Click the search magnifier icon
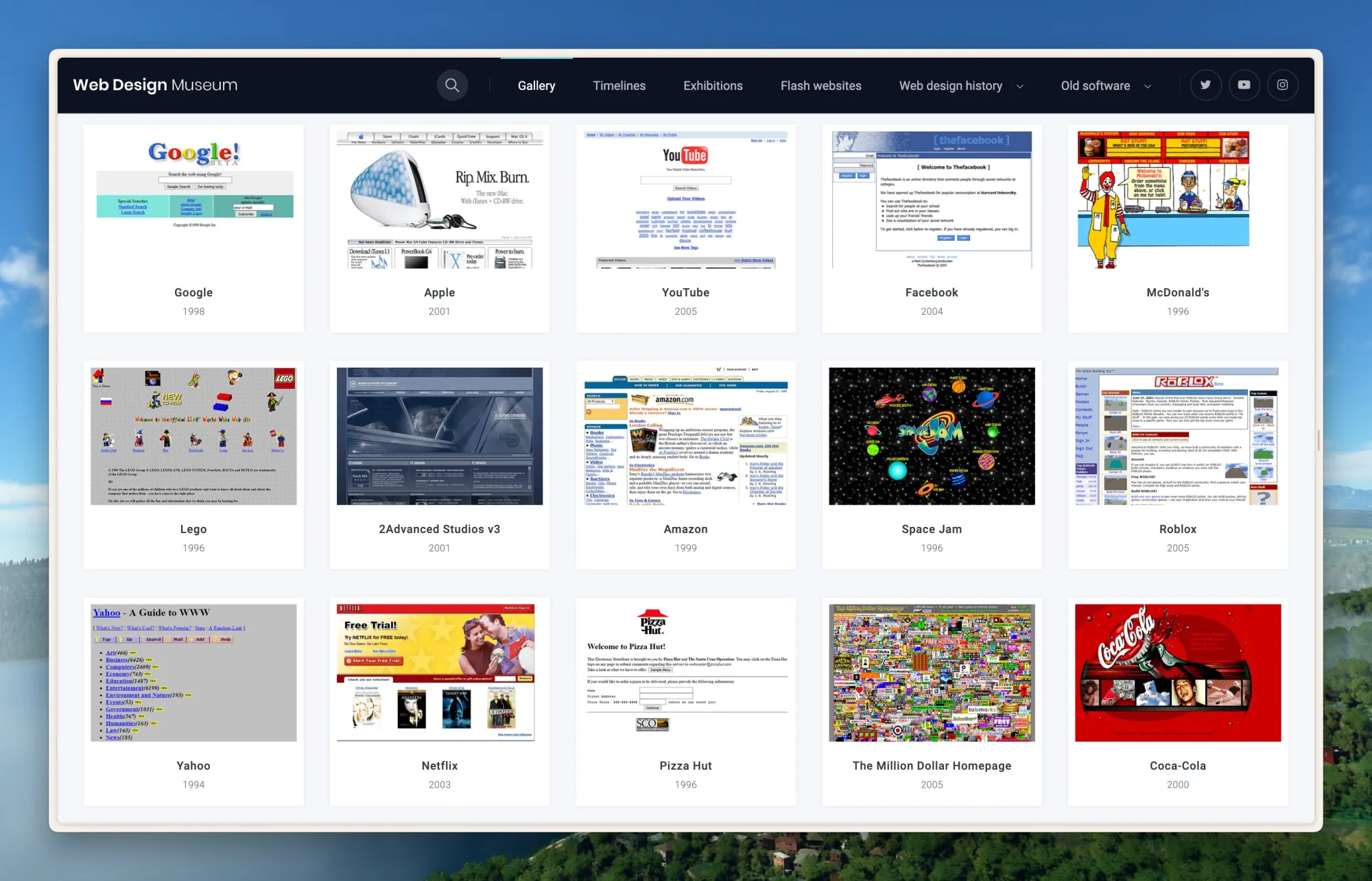The width and height of the screenshot is (1372, 881). pos(452,85)
